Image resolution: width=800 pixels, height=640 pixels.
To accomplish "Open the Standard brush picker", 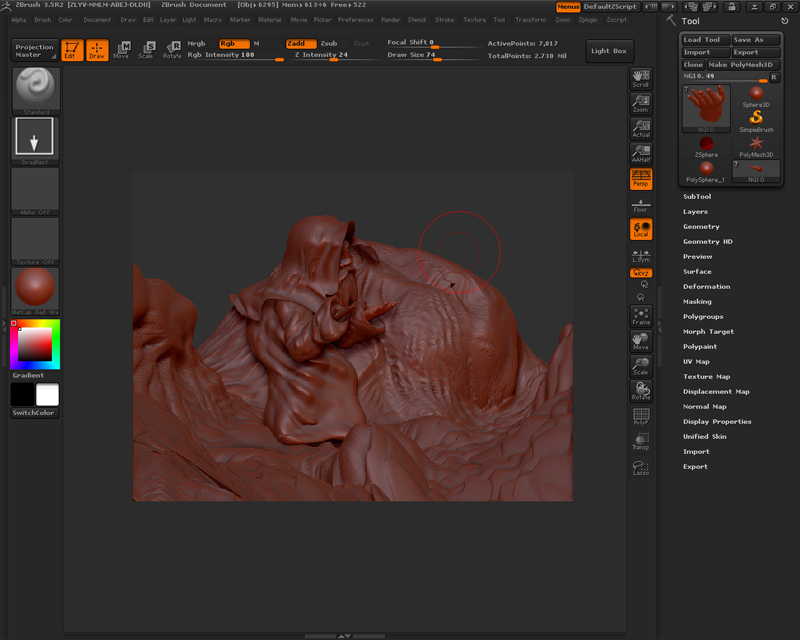I will click(x=36, y=90).
